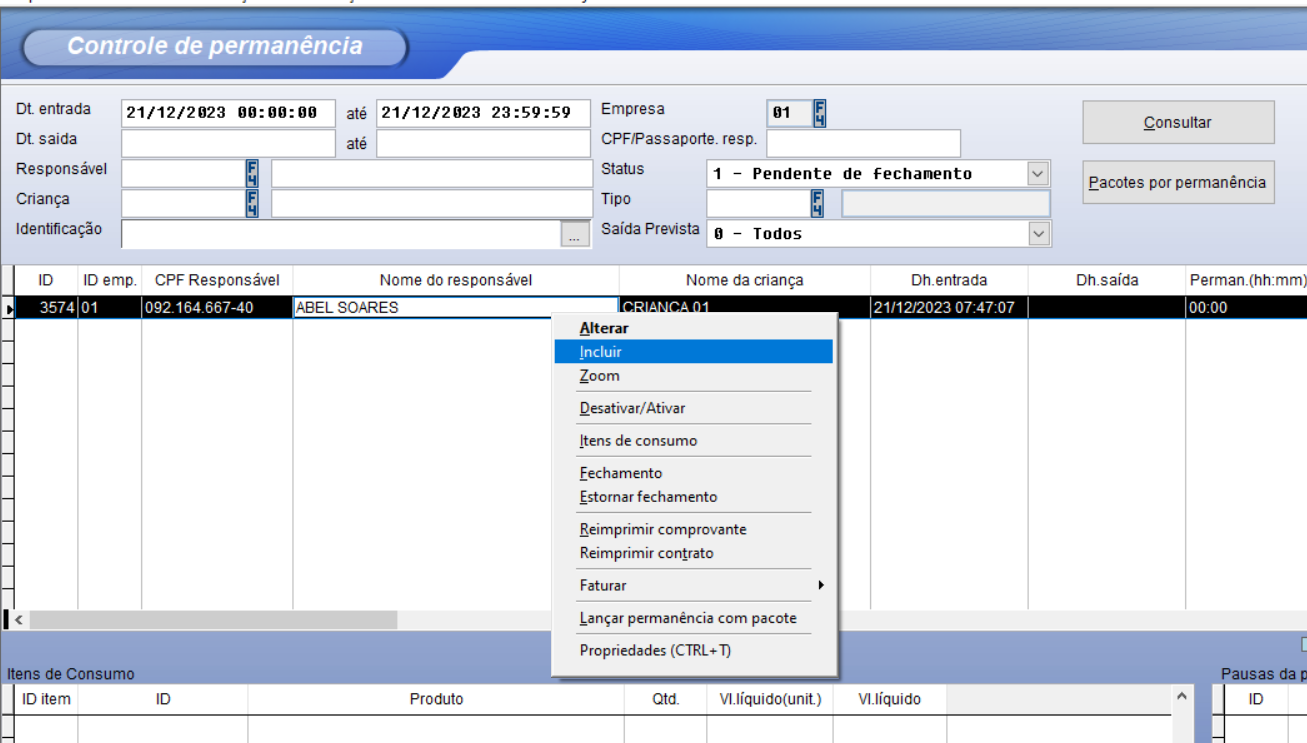Screen dimensions: 1307x743
Task: Click the Dh.entrada column header
Action: point(948,280)
